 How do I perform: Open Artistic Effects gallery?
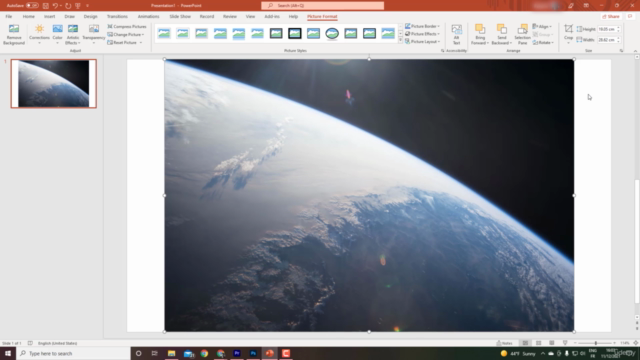pos(73,34)
